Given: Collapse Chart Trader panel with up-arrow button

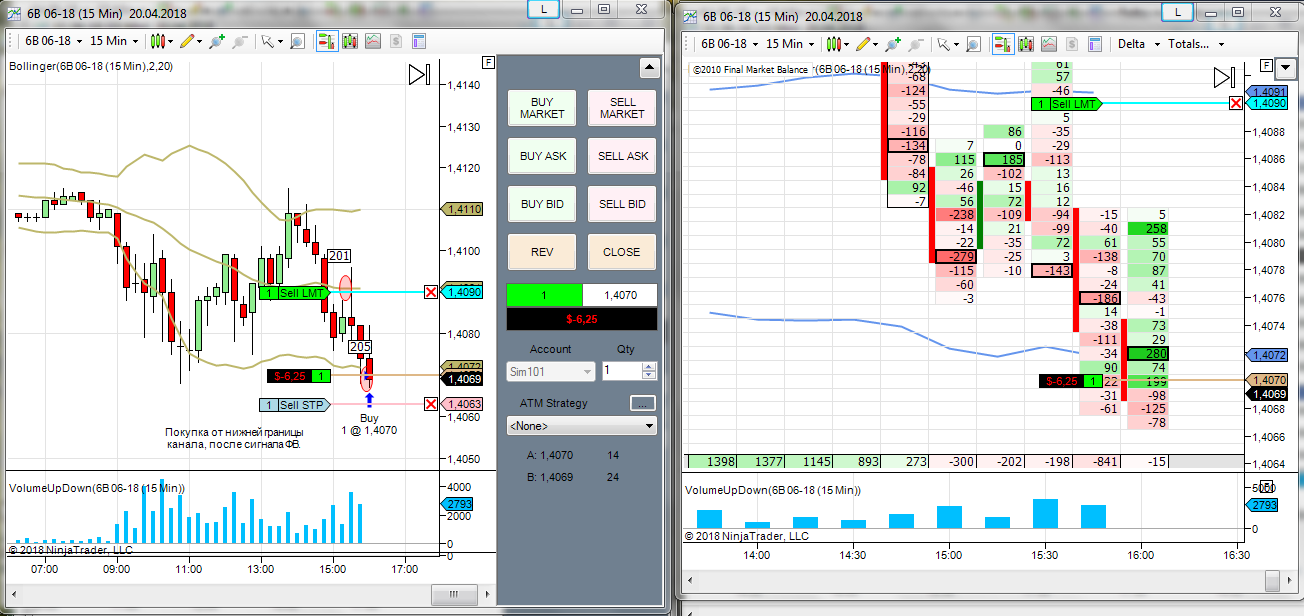Looking at the screenshot, I should pyautogui.click(x=649, y=68).
